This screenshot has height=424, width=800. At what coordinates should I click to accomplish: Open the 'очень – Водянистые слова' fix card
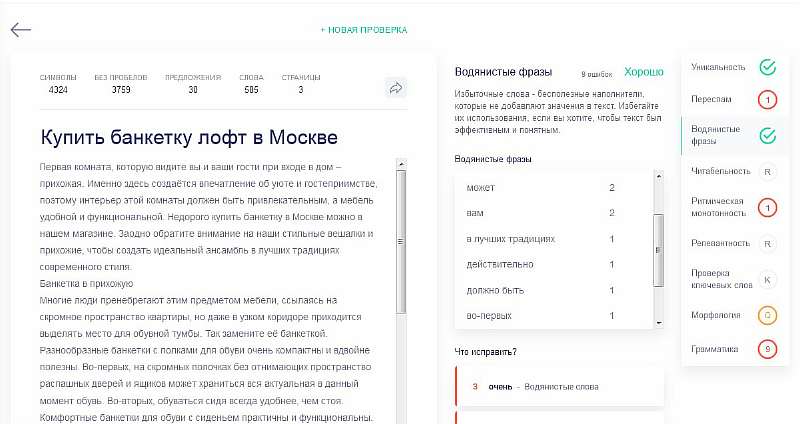559,387
